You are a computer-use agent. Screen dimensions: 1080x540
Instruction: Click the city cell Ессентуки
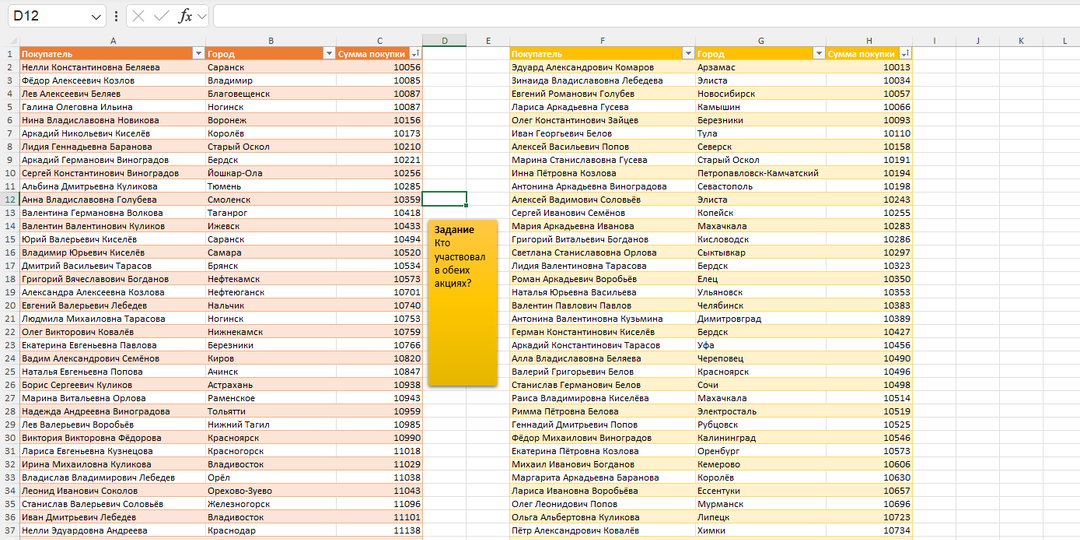pos(761,490)
